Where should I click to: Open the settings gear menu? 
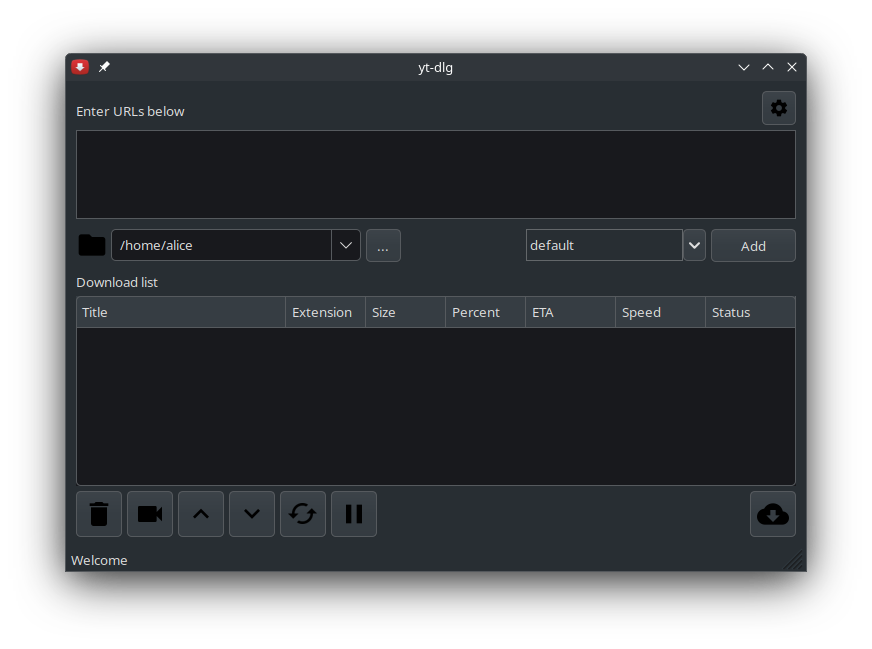[778, 108]
